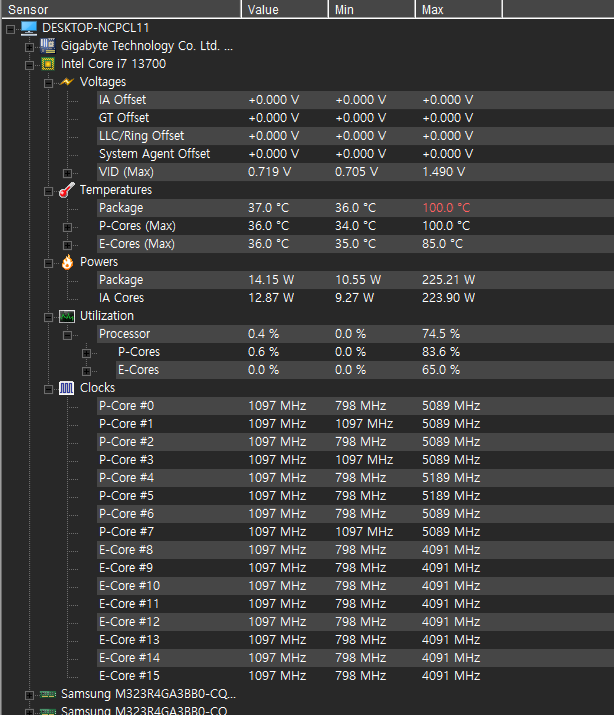Viewport: 614px width, 715px height.
Task: Select the E-Core #10 clock row
Action: click(x=355, y=586)
